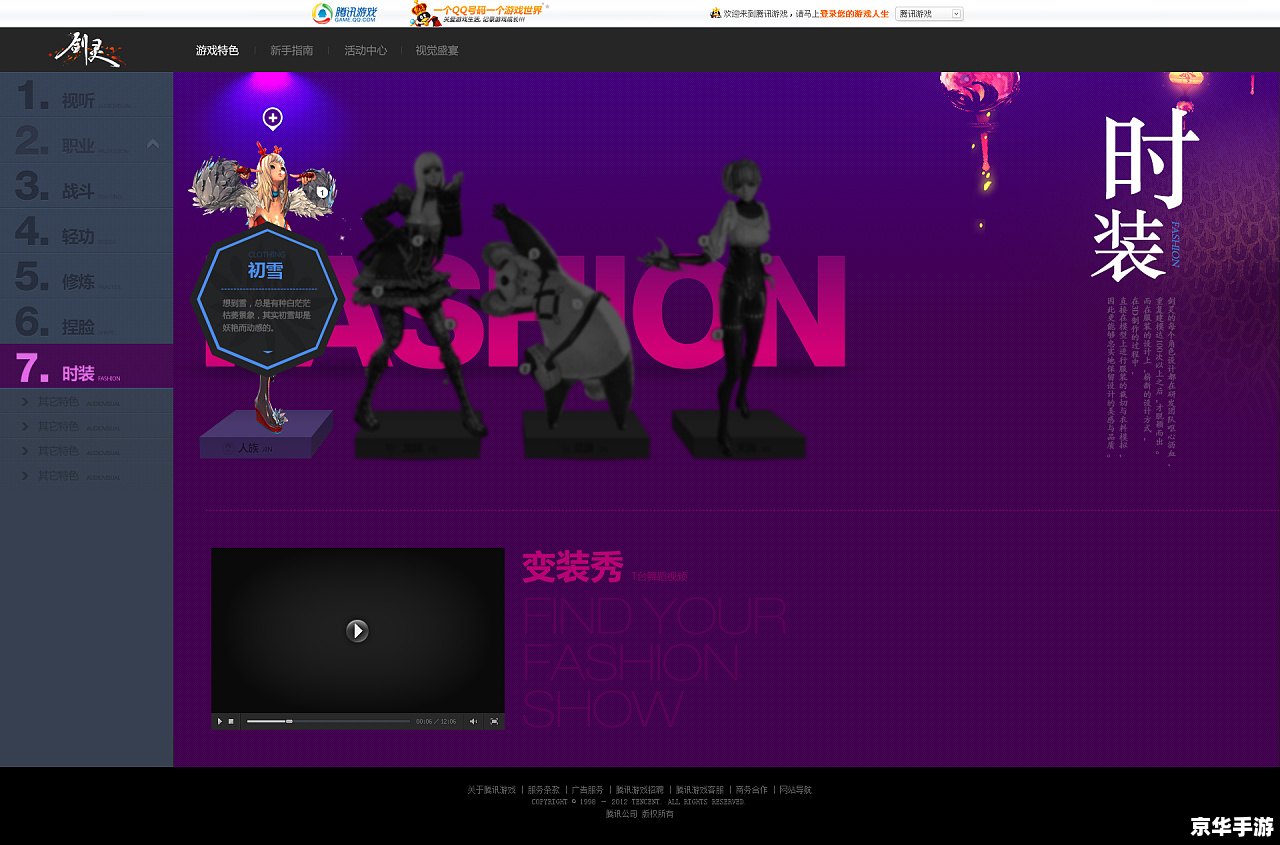Screen dimensions: 1280x845
Task: Collapse the 职业 section chevron
Action: click(153, 144)
